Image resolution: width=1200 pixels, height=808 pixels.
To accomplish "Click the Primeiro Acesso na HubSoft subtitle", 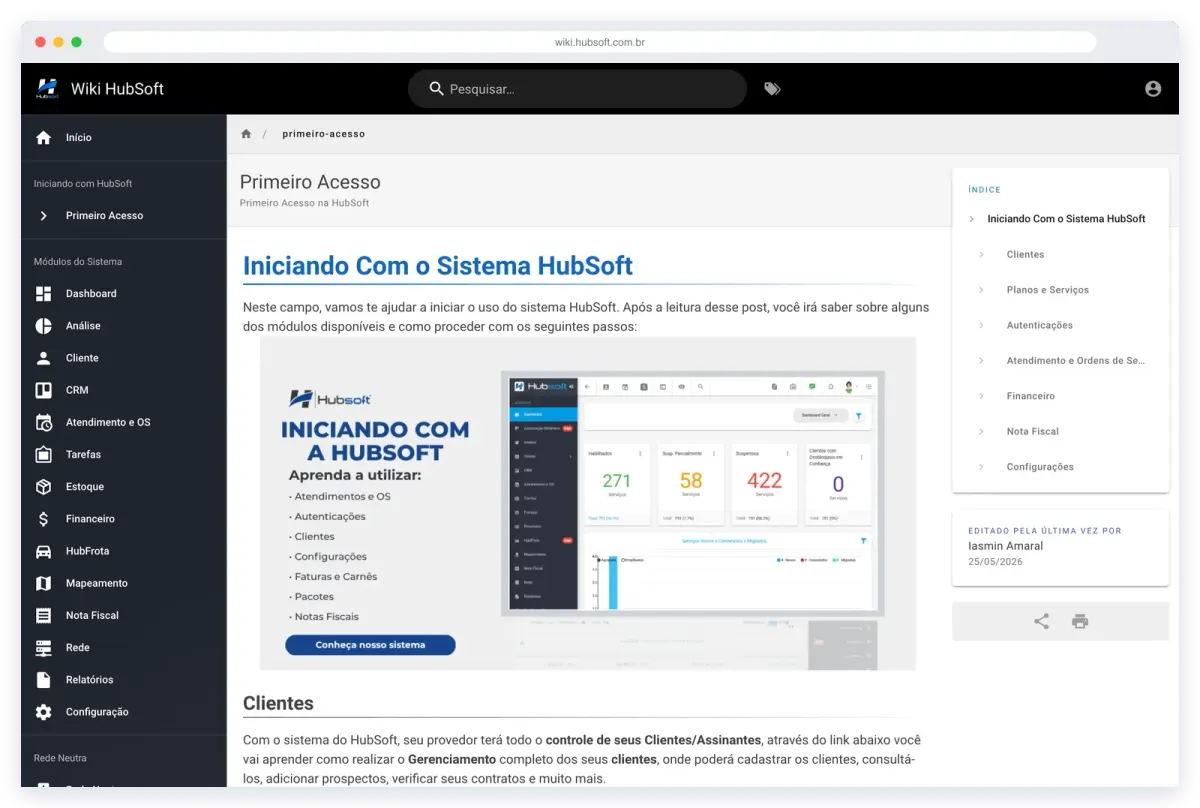I will point(304,203).
